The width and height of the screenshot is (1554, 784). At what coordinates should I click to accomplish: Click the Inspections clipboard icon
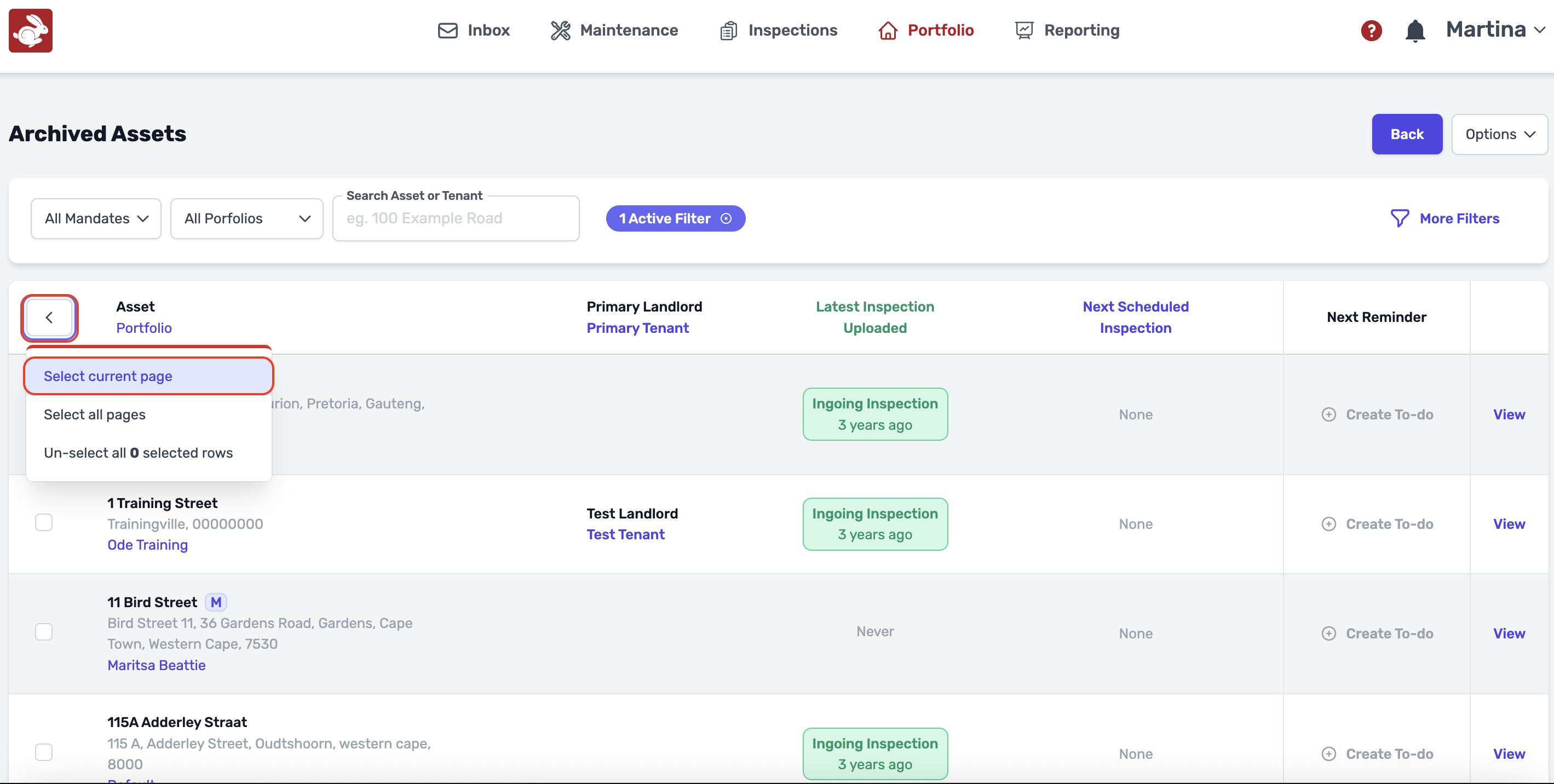click(x=728, y=30)
